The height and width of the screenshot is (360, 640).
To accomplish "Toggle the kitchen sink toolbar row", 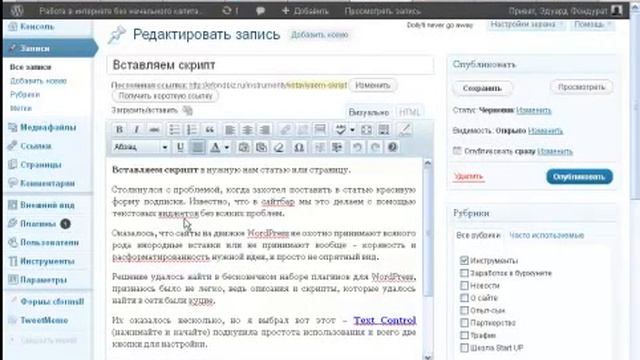I will pos(384,130).
